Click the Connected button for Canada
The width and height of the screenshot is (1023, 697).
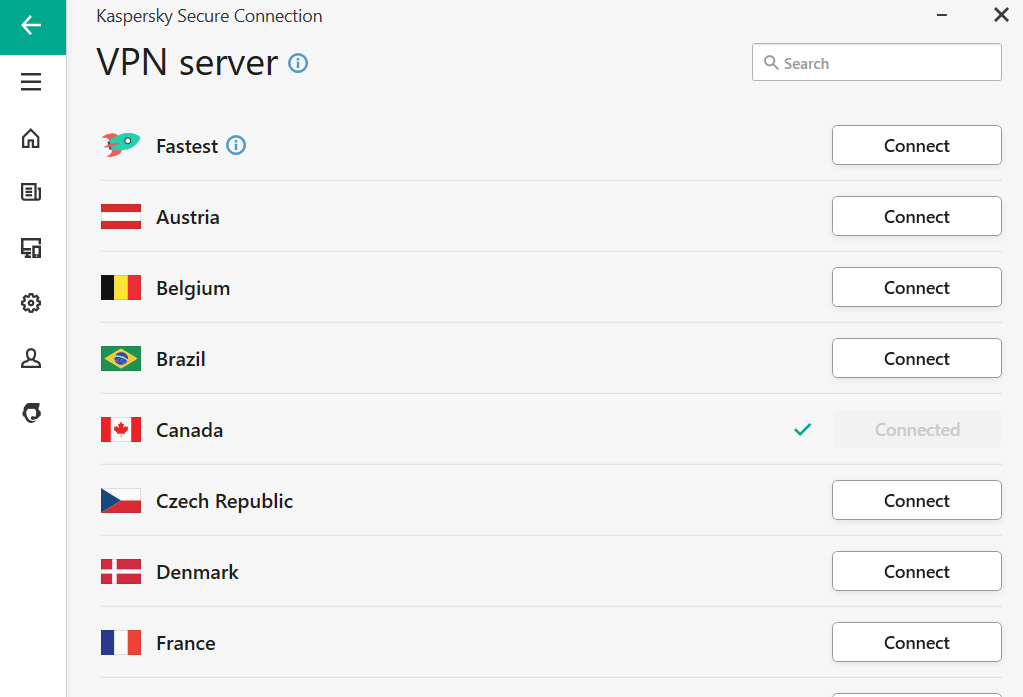pos(916,430)
